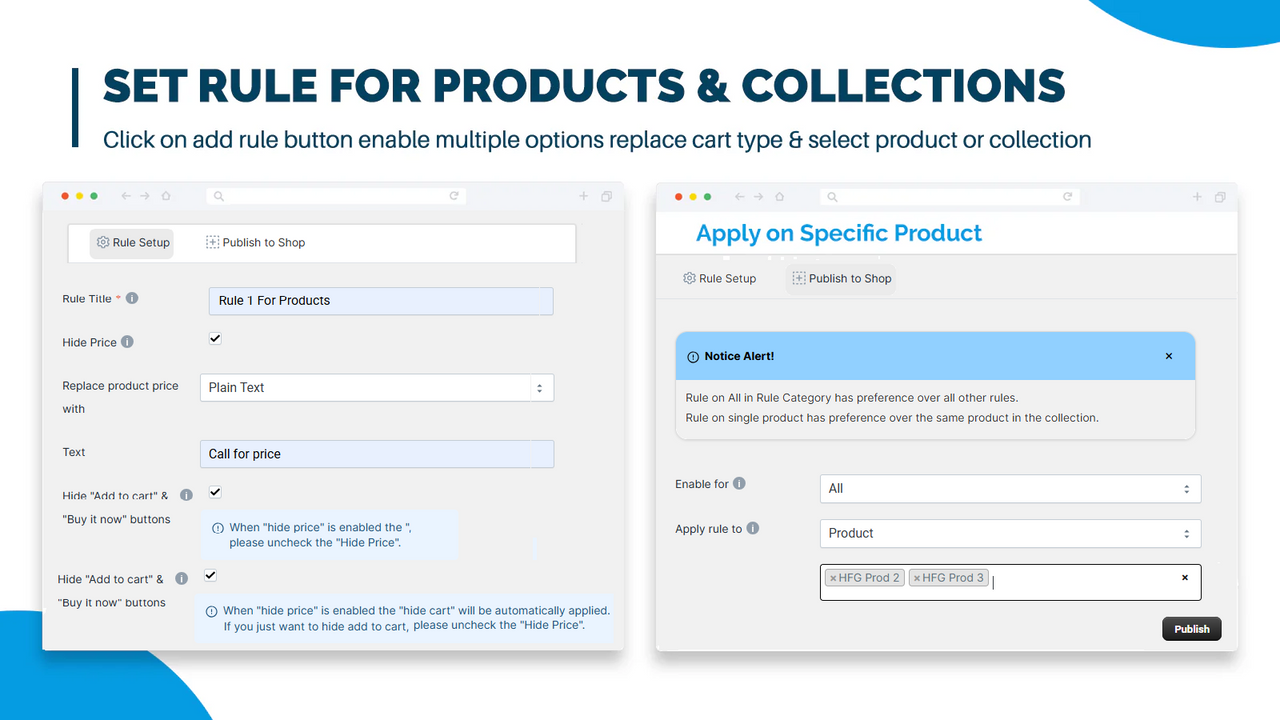1280x720 pixels.
Task: Dismiss the Notice Alert with its X
Action: coord(1168,355)
